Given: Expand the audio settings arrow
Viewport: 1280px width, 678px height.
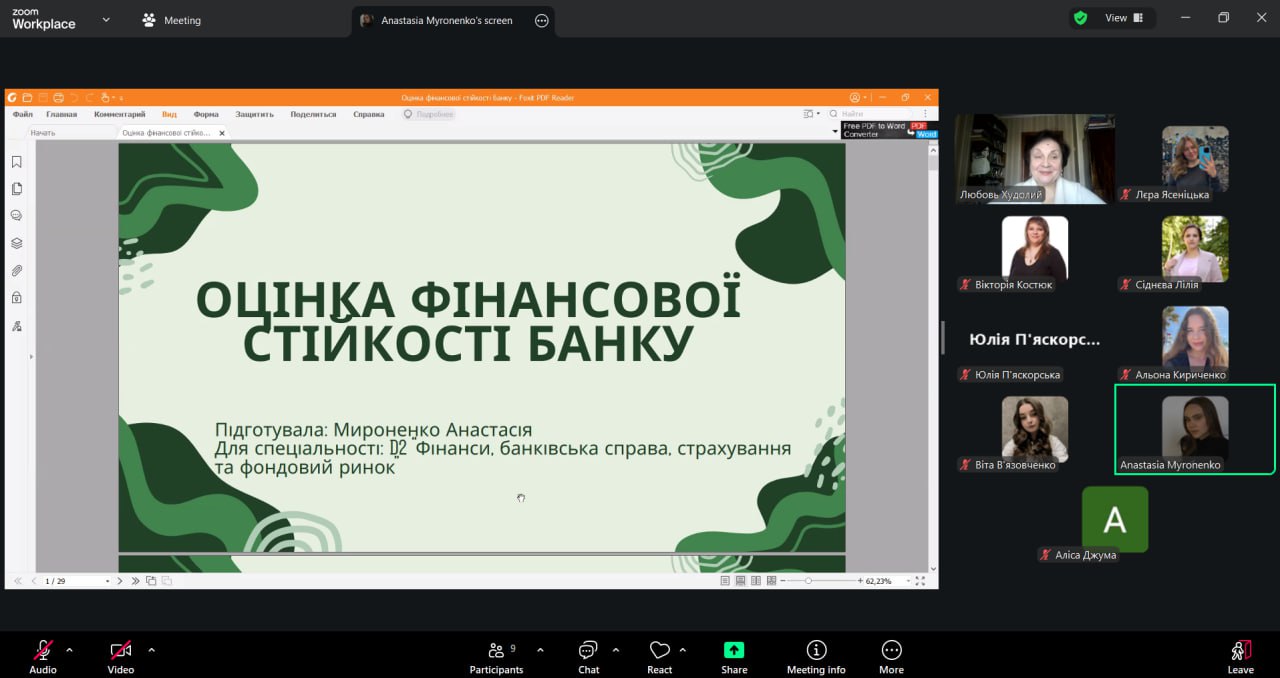Looking at the screenshot, I should (69, 650).
